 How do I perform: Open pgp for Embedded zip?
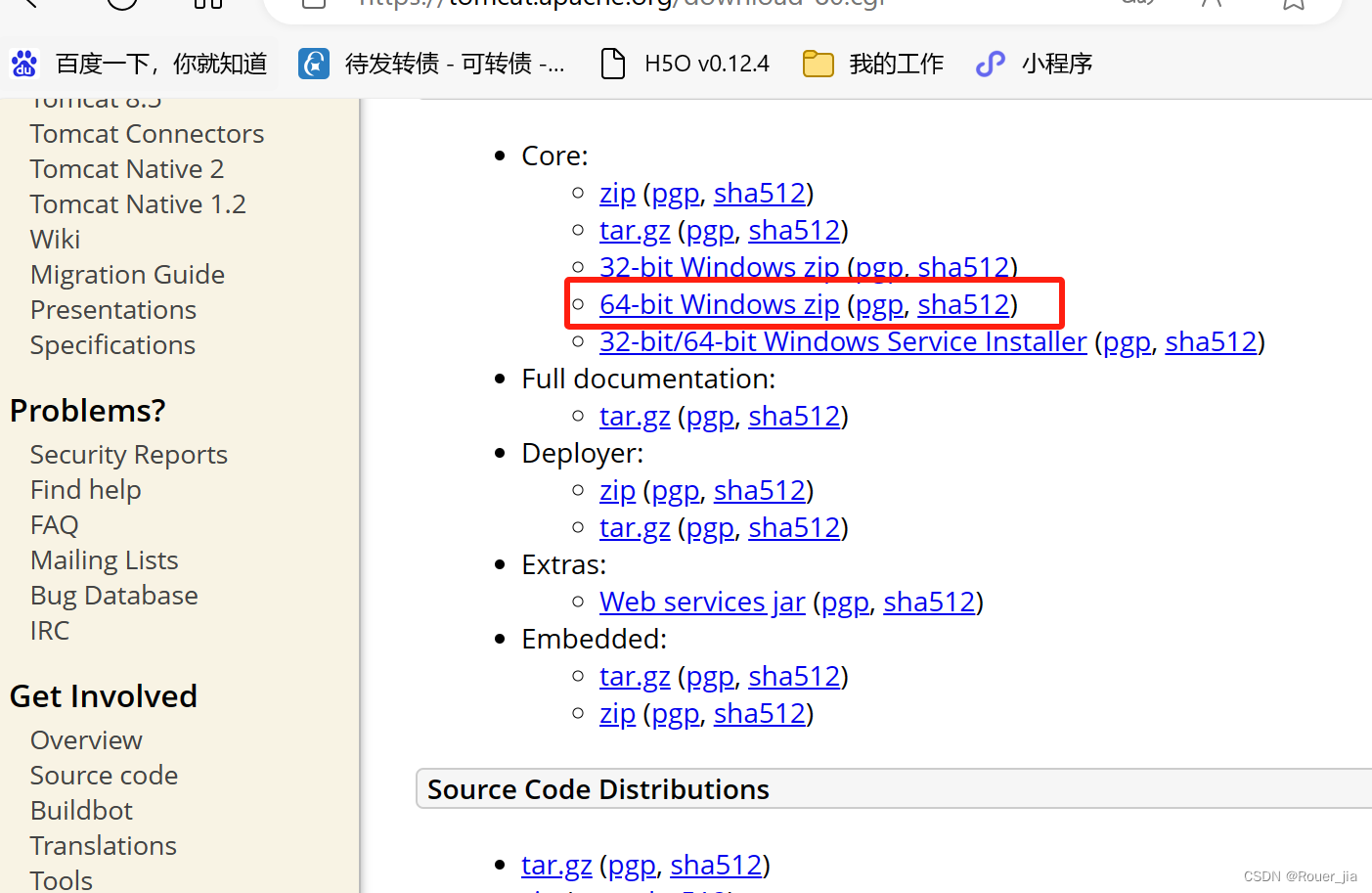[x=676, y=714]
